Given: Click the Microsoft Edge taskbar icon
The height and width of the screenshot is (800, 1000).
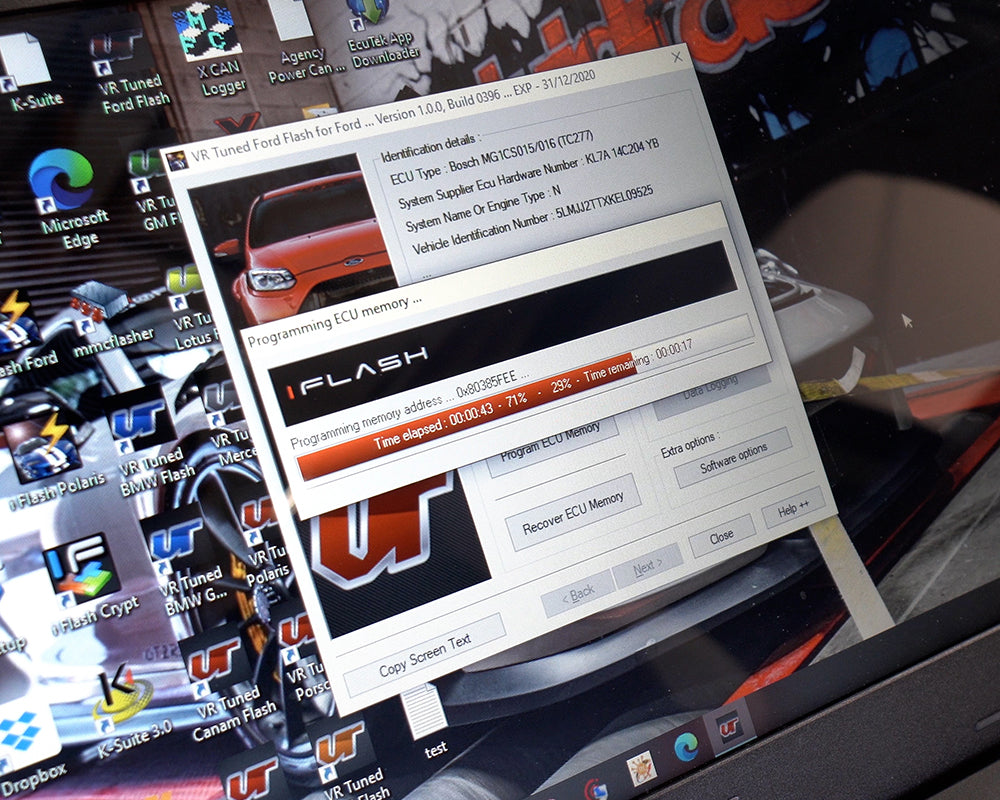Looking at the screenshot, I should 686,746.
